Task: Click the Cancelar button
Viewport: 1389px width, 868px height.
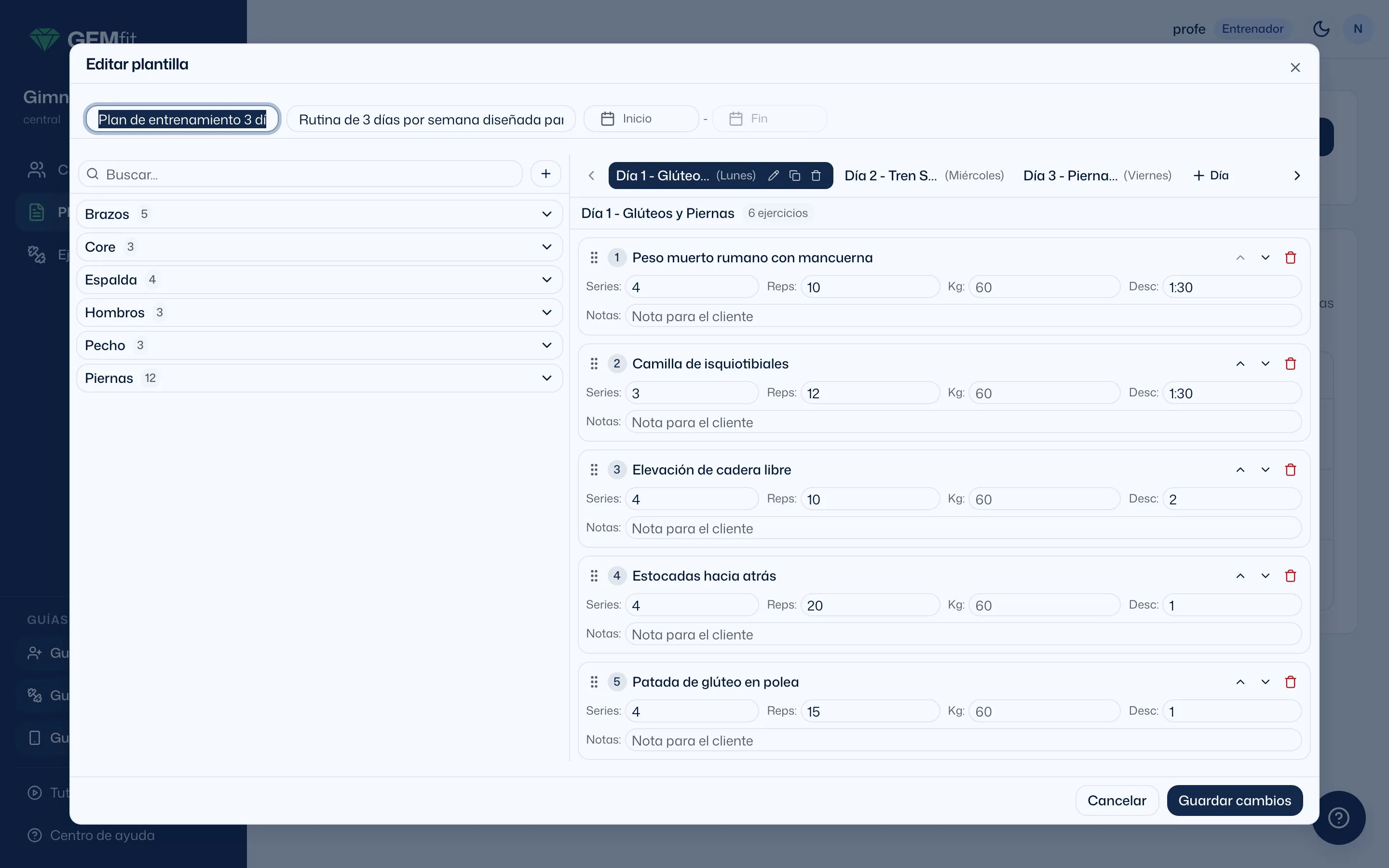Action: click(x=1117, y=800)
